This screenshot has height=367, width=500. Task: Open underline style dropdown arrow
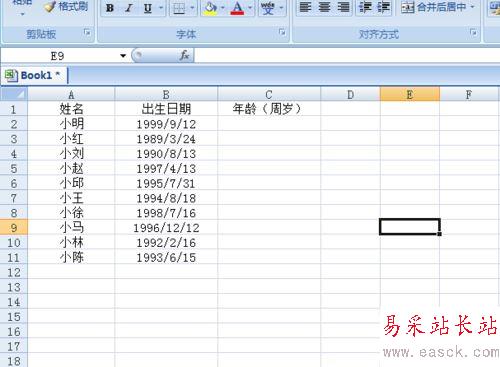161,8
